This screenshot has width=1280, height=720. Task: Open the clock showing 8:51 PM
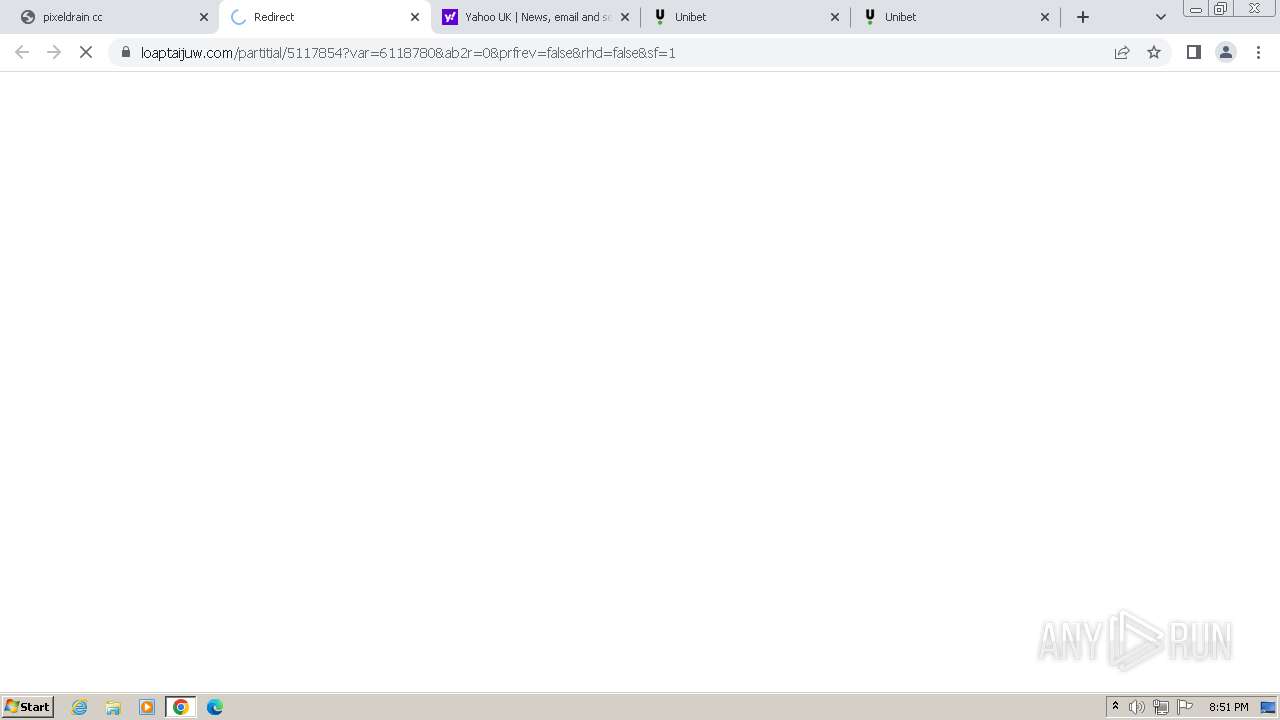coord(1228,707)
